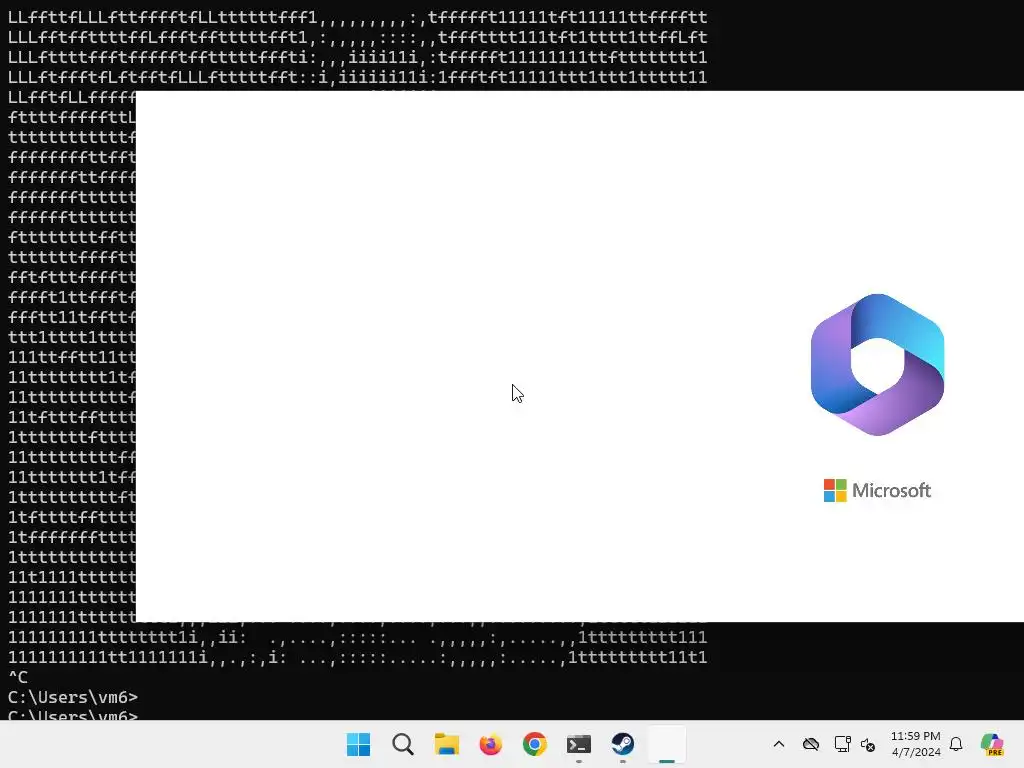The width and height of the screenshot is (1024, 768).
Task: Open the notifications bell
Action: pos(956,744)
